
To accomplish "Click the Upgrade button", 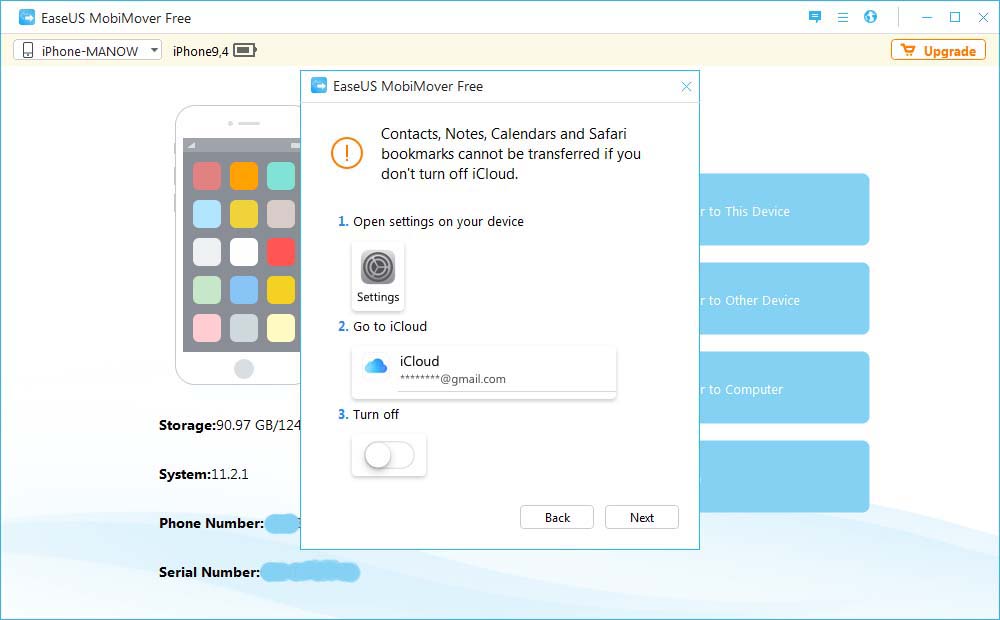I will click(x=938, y=50).
